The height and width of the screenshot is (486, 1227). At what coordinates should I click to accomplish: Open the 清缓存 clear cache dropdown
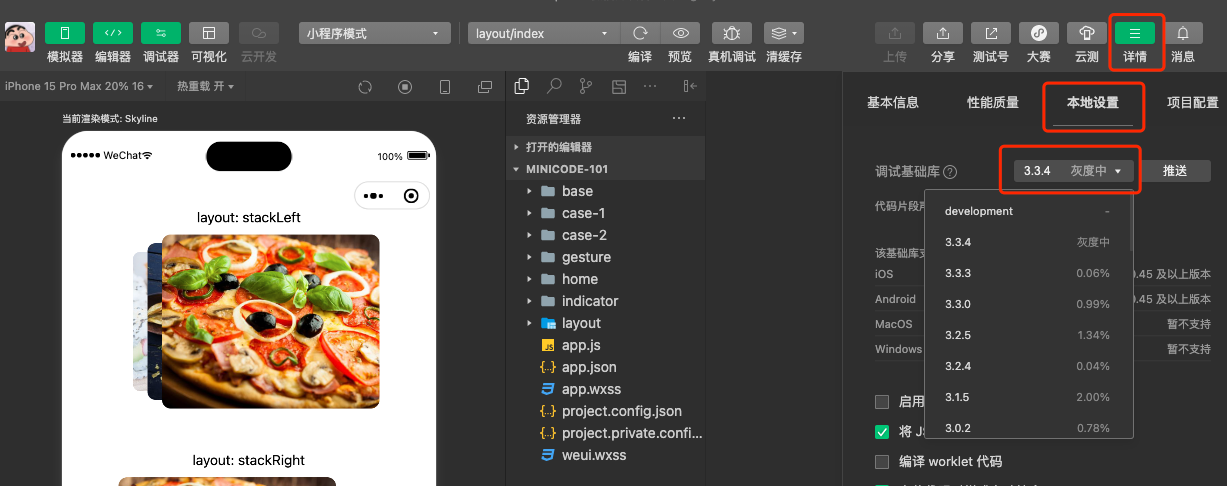[x=784, y=33]
